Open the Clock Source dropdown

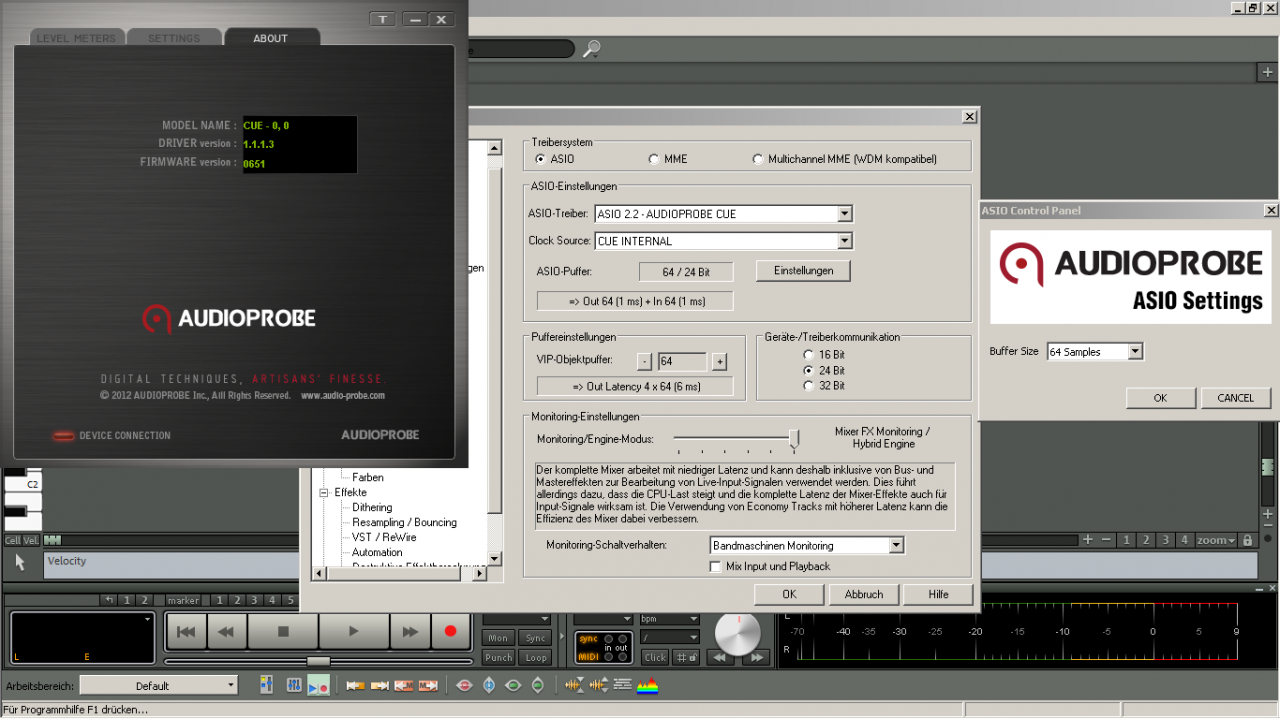click(x=844, y=241)
